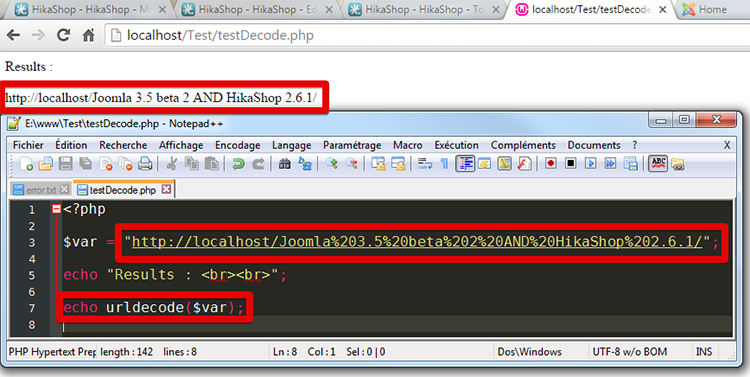The image size is (750, 377).
Task: Click the URL link in line 3
Action: pyautogui.click(x=417, y=242)
